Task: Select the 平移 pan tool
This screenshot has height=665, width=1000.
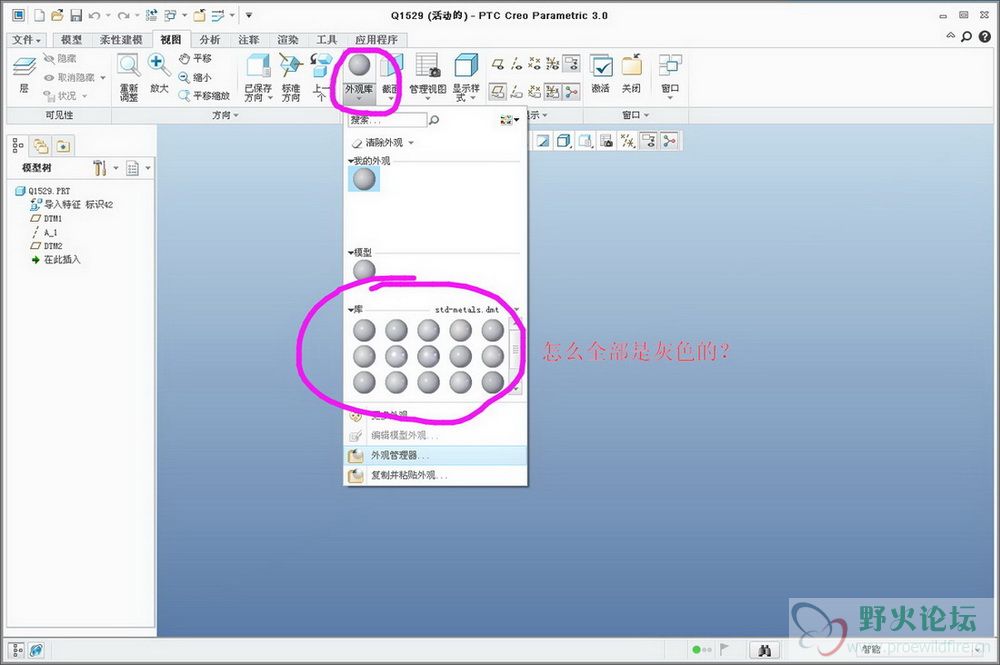Action: [x=195, y=59]
